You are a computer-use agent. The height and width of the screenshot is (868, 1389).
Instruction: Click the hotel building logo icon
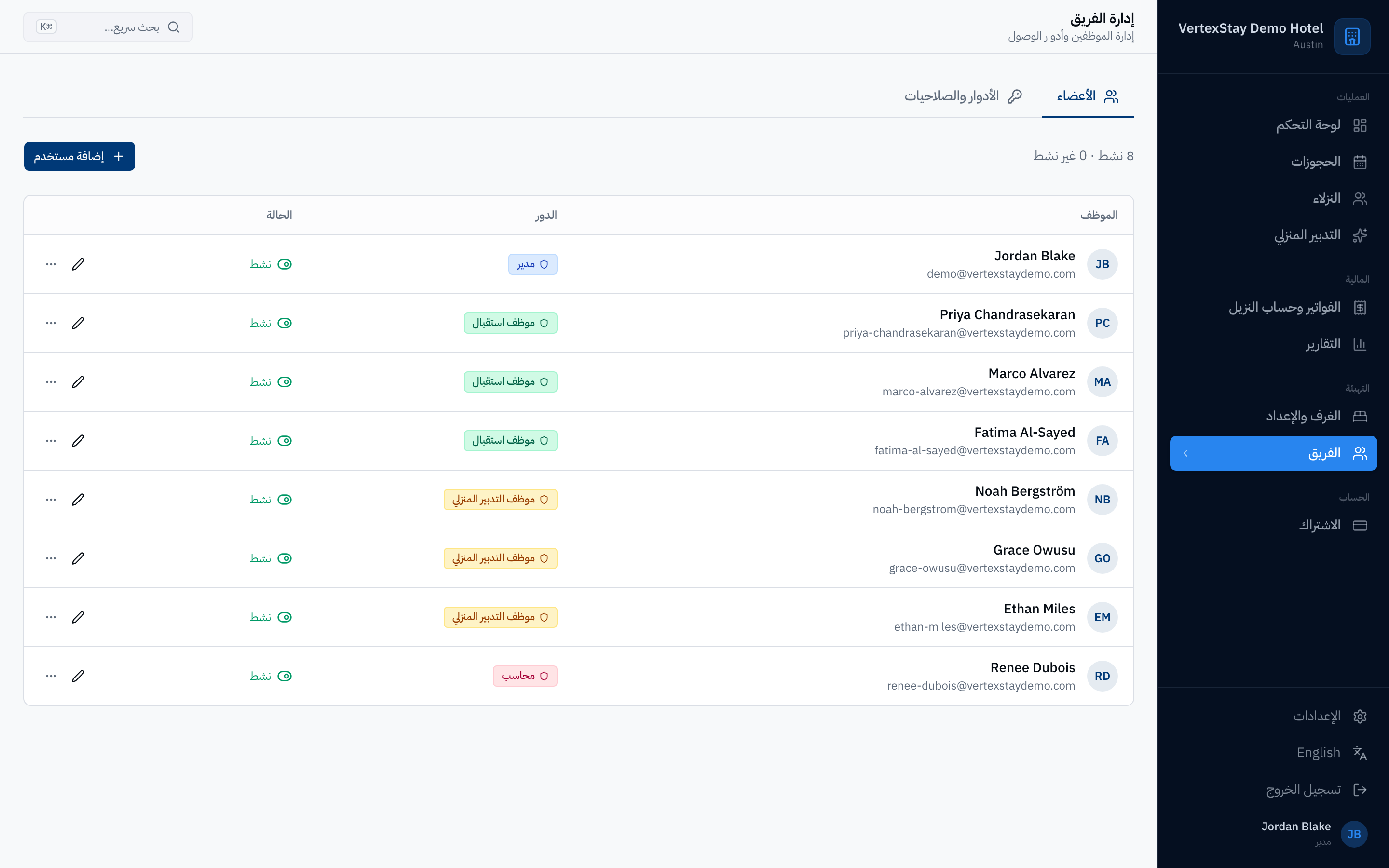point(1352,37)
